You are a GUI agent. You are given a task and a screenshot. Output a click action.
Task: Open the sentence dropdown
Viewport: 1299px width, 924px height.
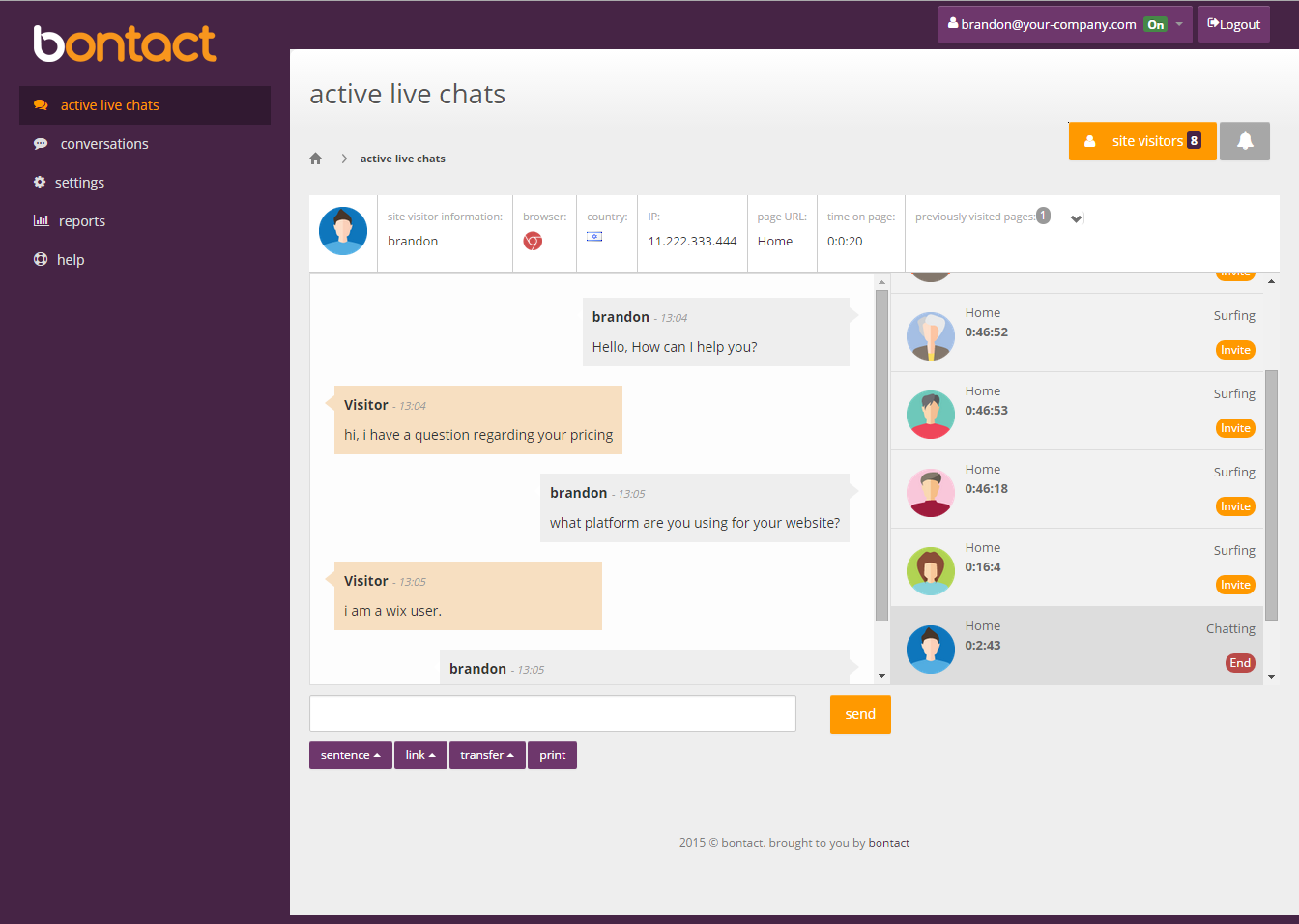pyautogui.click(x=351, y=755)
